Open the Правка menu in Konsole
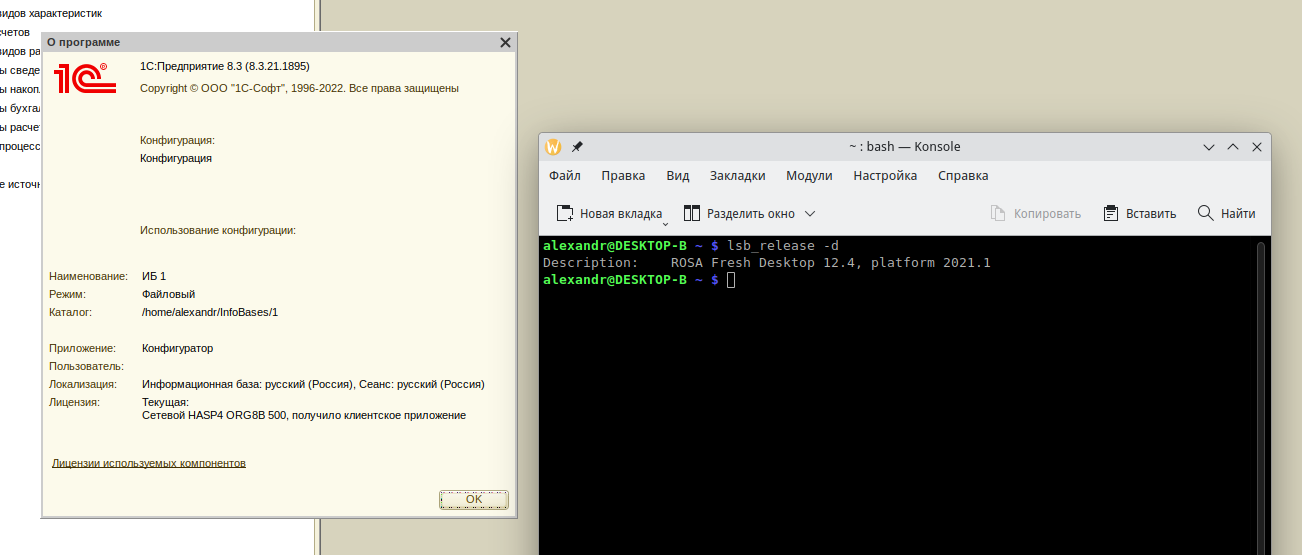 point(623,175)
